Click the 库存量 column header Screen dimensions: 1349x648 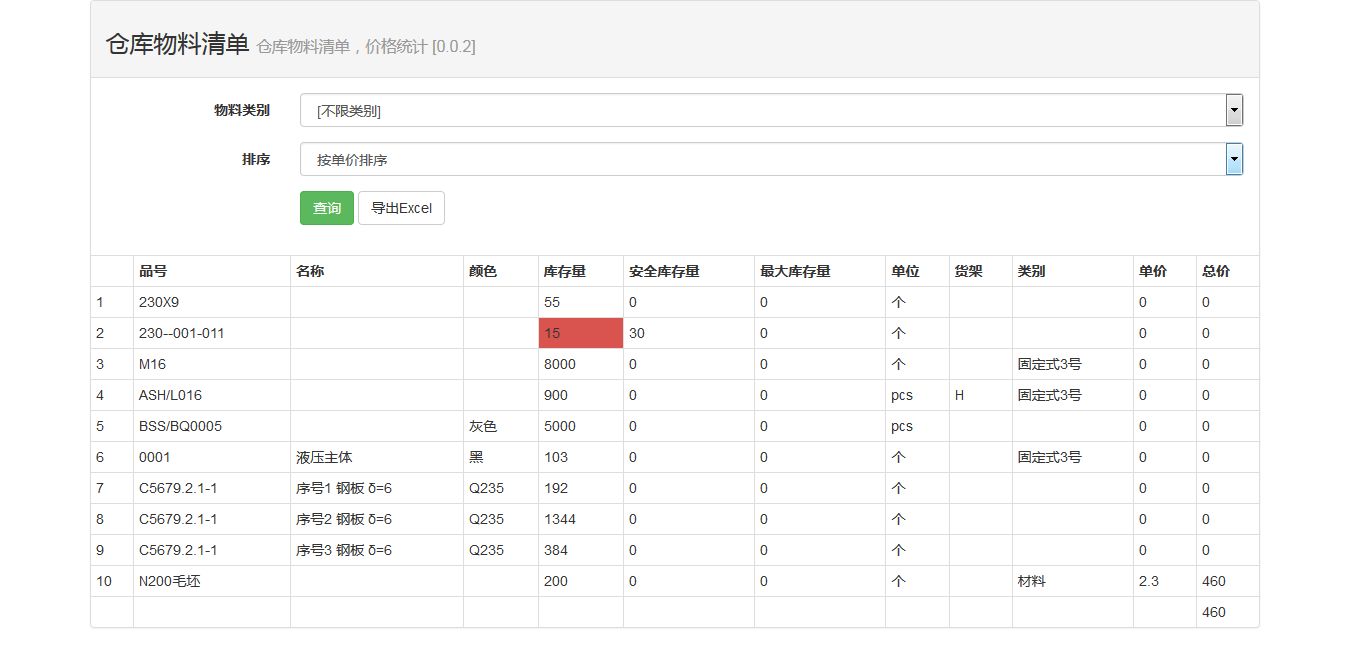[564, 271]
